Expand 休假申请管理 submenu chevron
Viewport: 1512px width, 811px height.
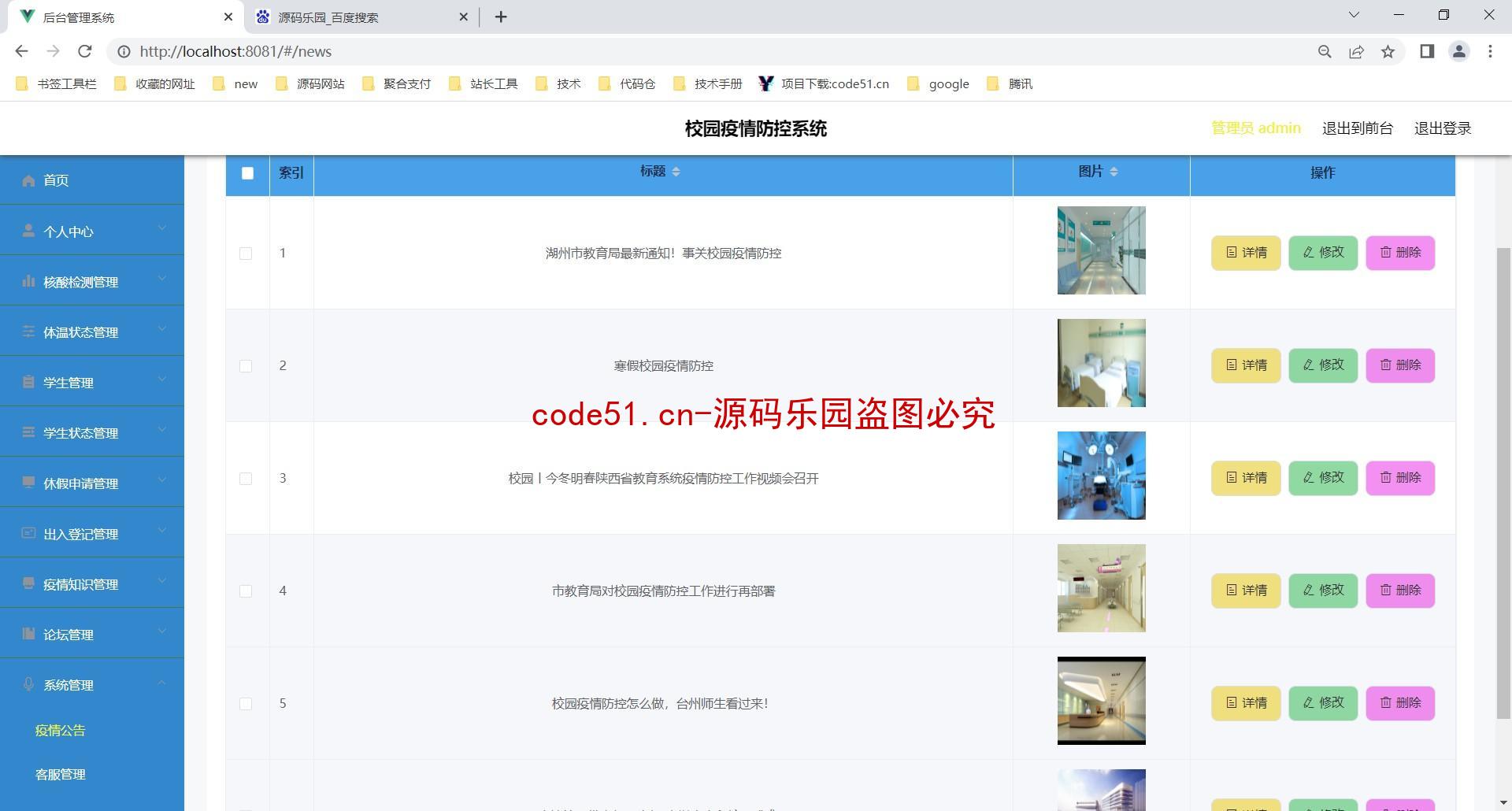coord(162,480)
